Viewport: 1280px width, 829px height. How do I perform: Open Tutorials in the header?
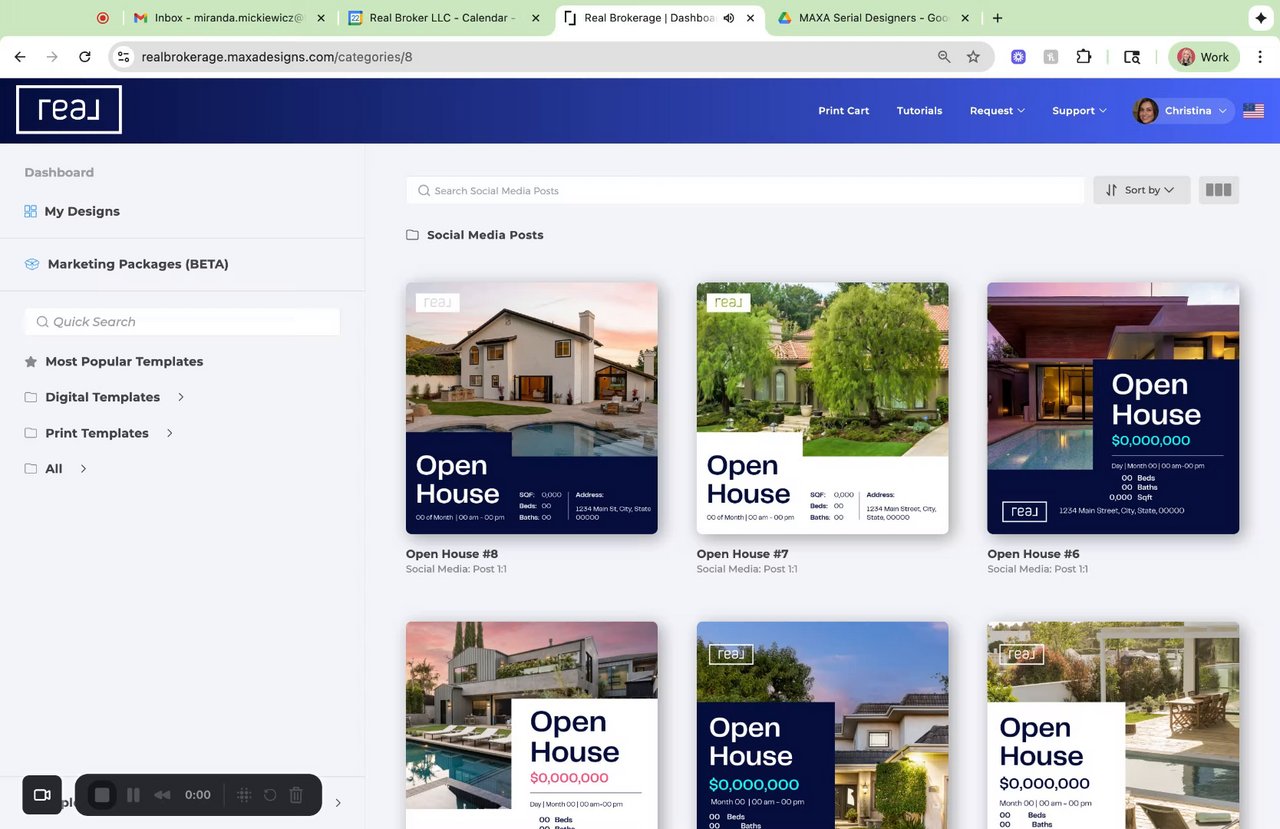[919, 111]
